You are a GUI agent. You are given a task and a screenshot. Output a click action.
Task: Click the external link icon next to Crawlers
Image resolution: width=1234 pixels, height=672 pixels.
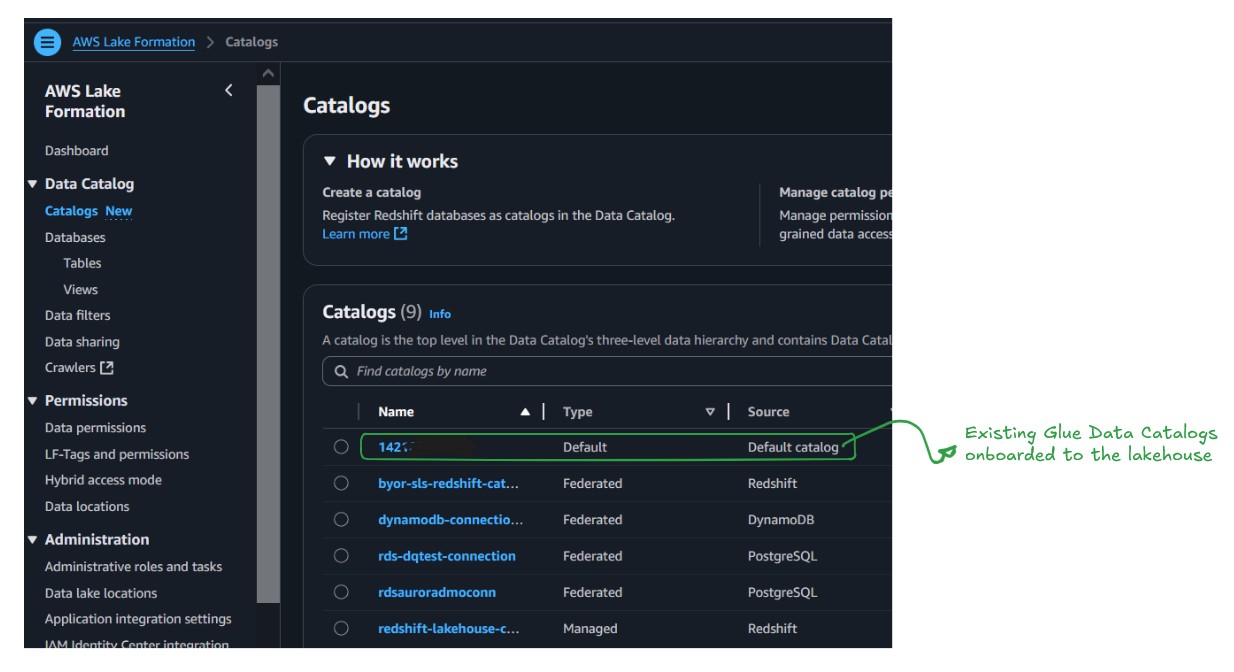(x=107, y=368)
